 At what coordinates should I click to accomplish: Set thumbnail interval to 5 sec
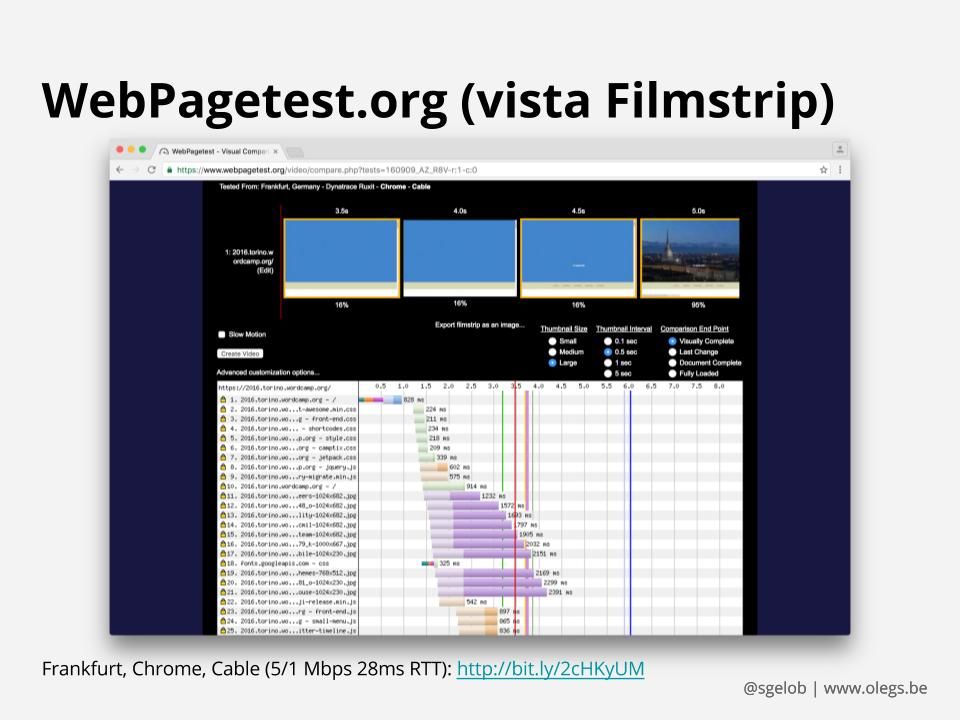coord(608,373)
